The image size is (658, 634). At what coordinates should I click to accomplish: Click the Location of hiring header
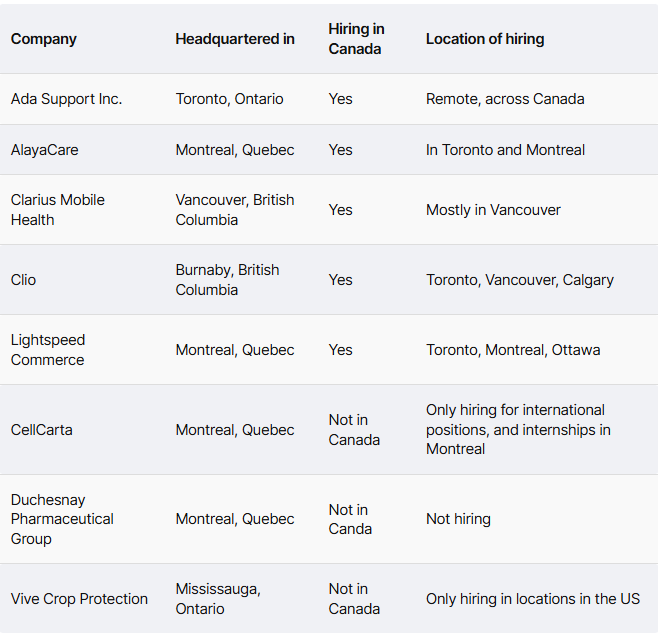(x=485, y=39)
